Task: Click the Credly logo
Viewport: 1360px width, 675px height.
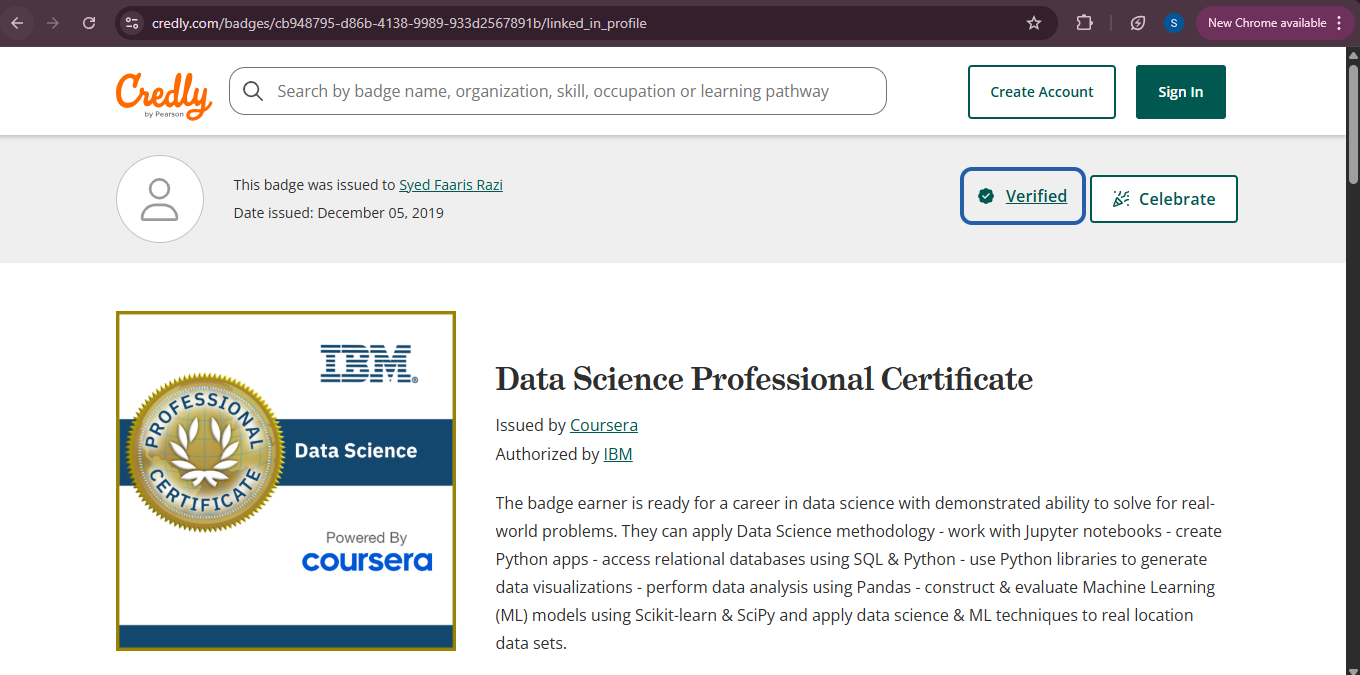Action: 164,95
